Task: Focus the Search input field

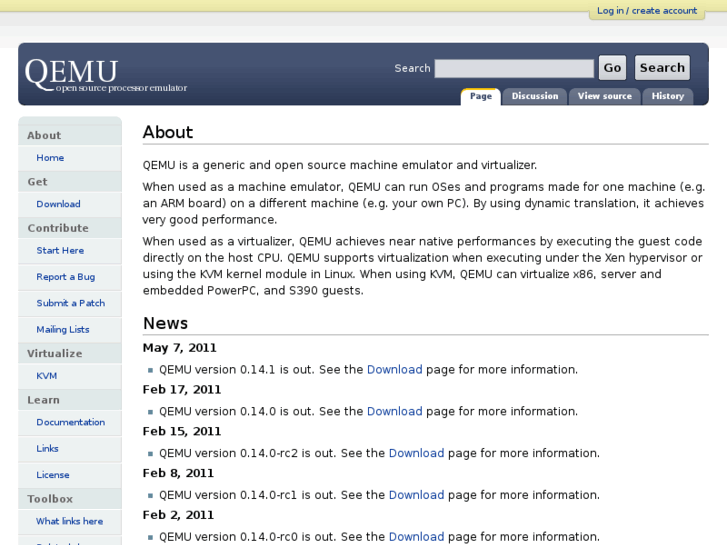Action: (514, 68)
